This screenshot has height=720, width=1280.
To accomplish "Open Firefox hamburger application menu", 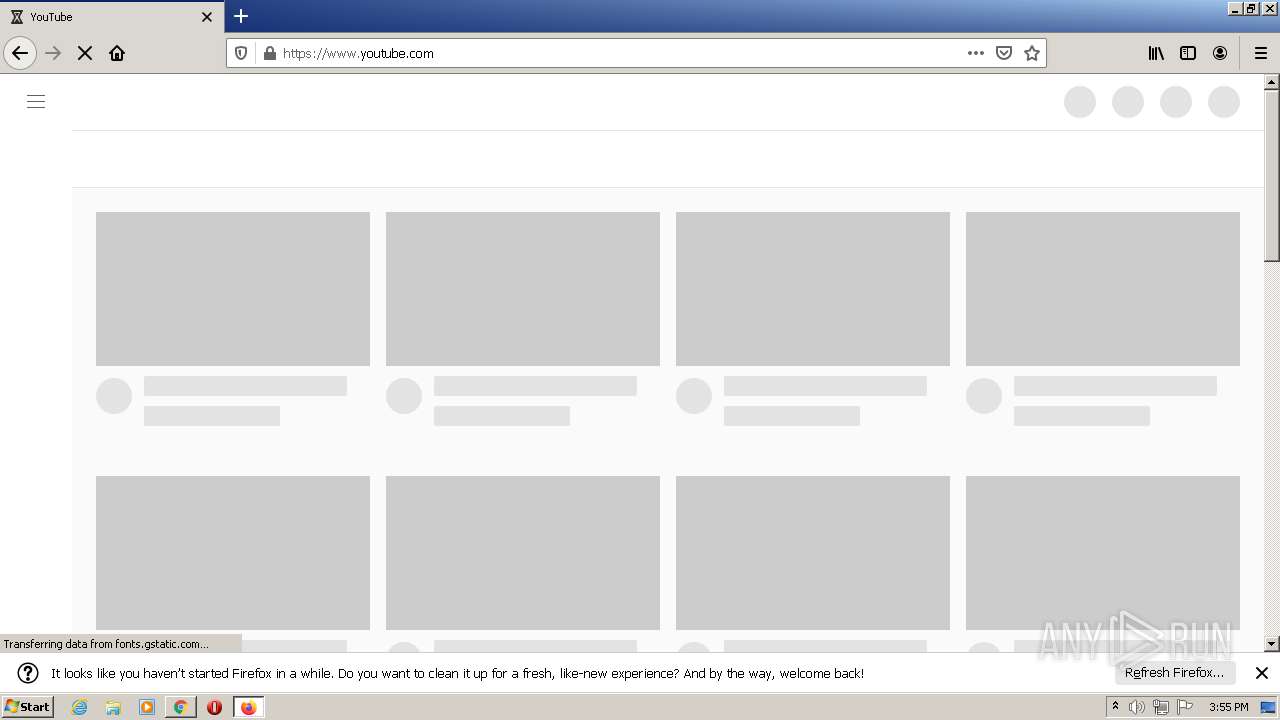I will point(1261,53).
